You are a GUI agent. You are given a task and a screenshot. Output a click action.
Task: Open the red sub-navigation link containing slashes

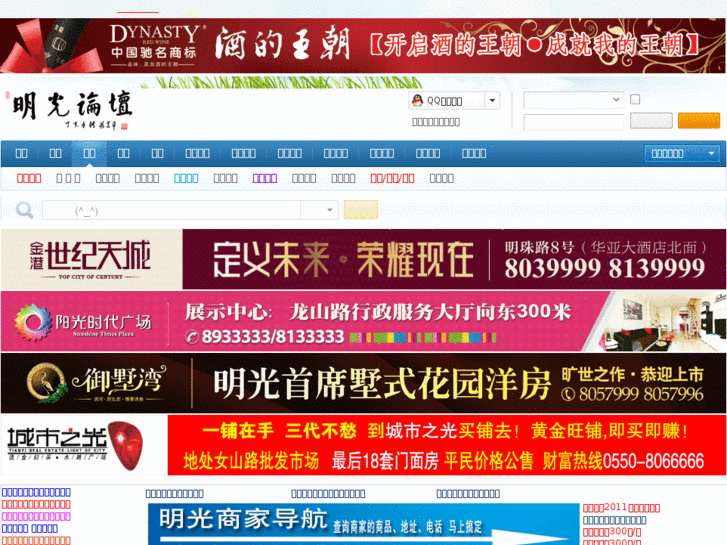pyautogui.click(x=392, y=179)
